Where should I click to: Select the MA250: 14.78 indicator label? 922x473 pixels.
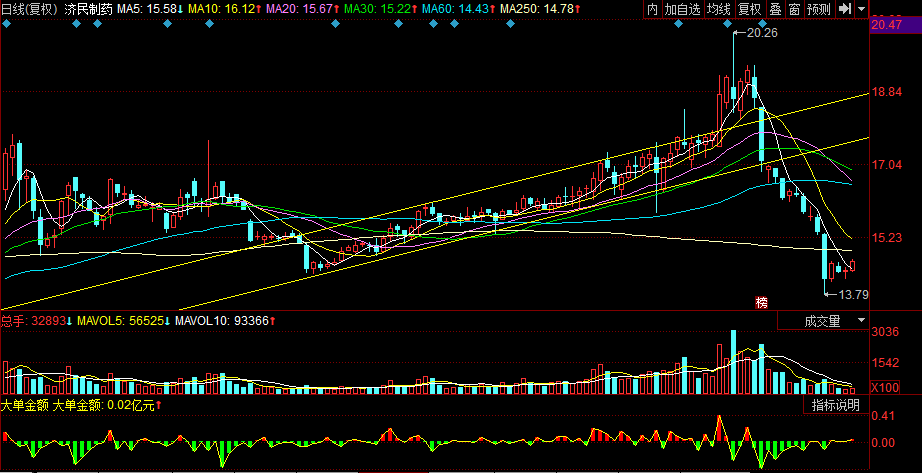point(540,9)
